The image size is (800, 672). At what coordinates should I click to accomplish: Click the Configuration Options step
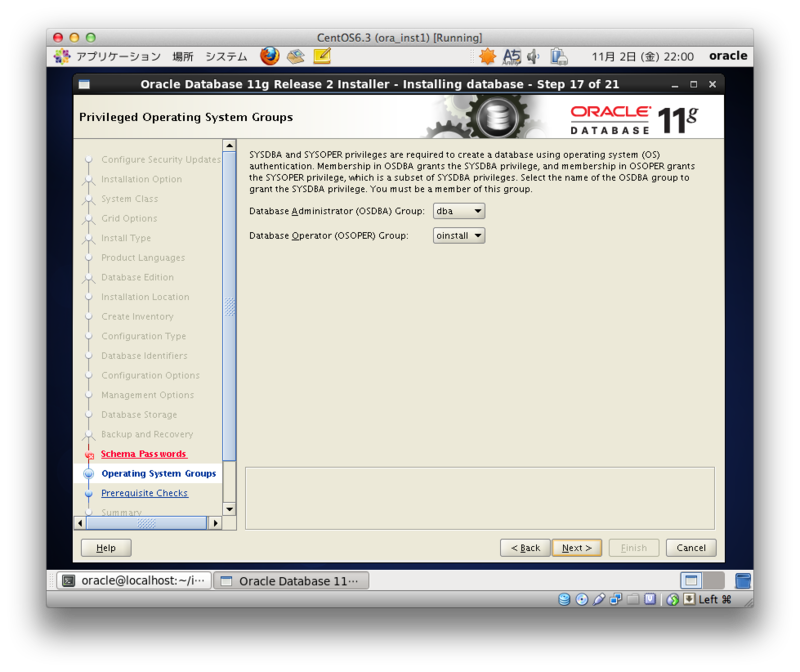click(x=150, y=376)
